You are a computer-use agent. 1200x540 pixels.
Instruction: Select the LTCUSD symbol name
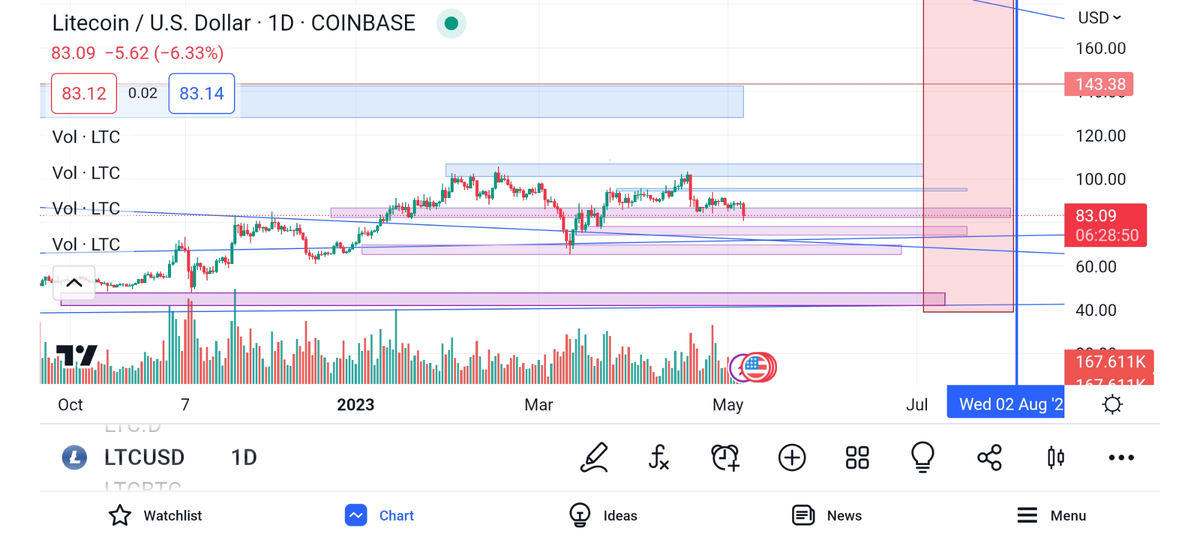(x=144, y=458)
